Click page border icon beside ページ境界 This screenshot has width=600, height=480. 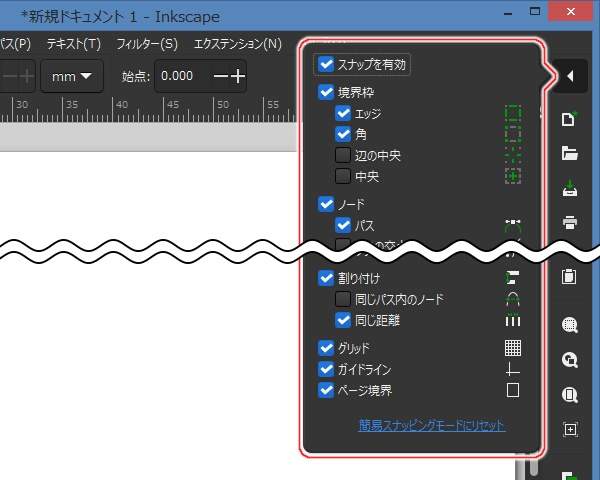[x=513, y=390]
